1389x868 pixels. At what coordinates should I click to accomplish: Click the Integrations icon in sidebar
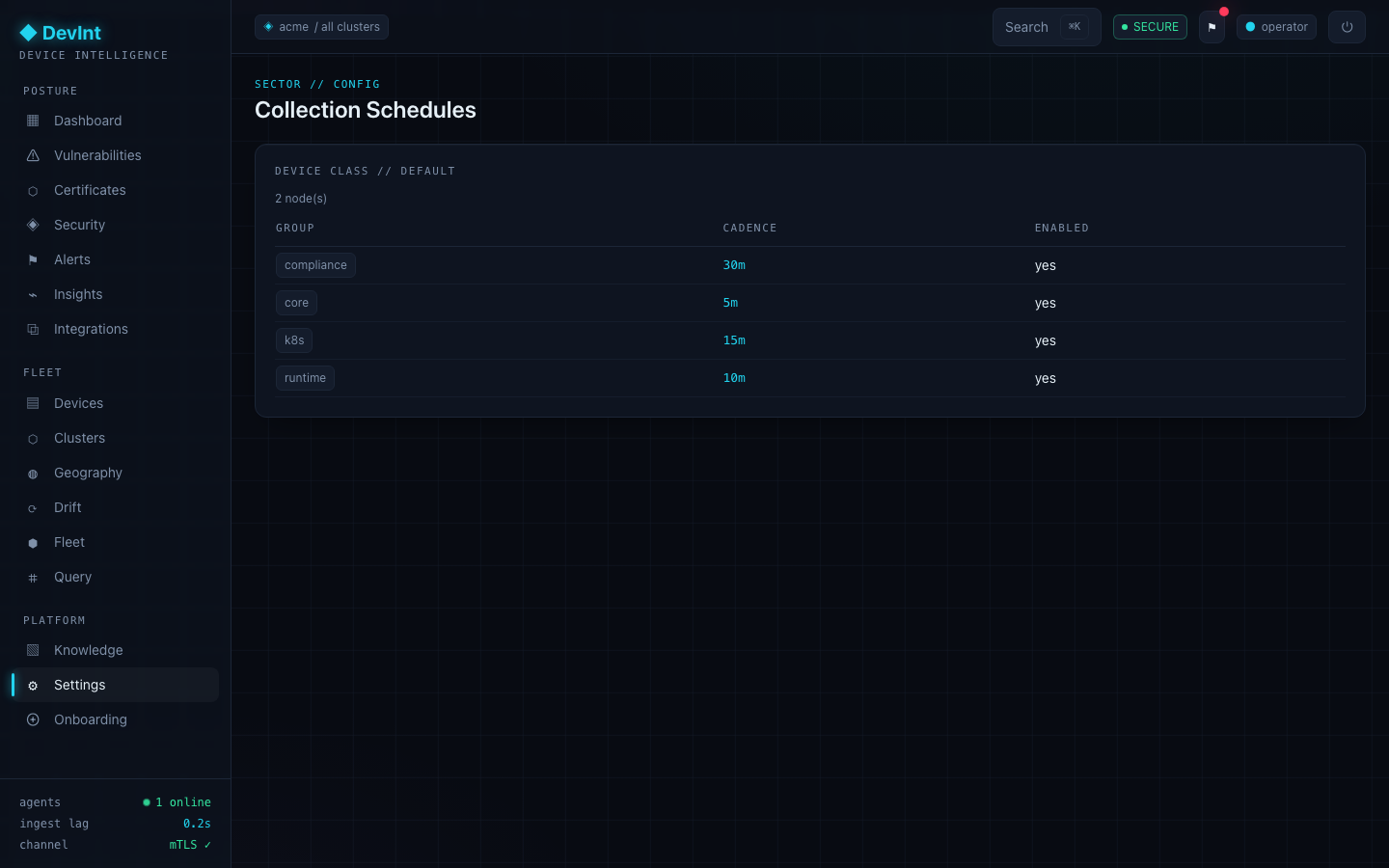point(33,329)
